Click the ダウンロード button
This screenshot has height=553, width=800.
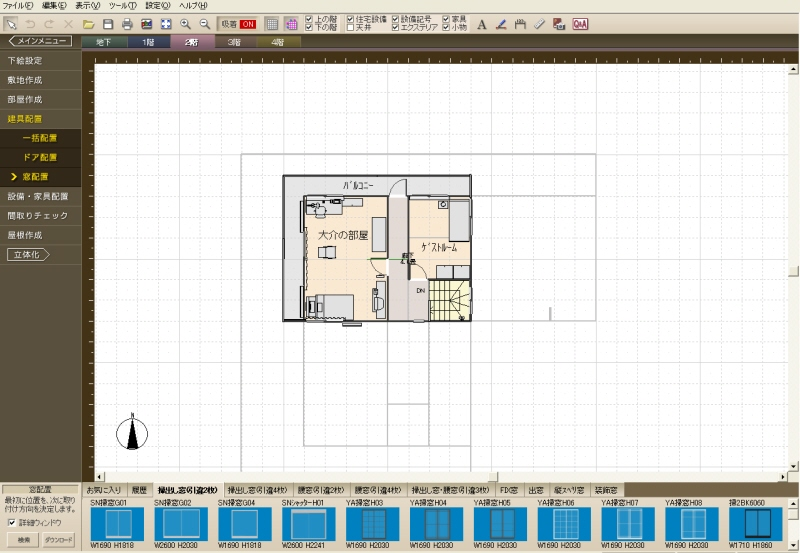point(59,540)
